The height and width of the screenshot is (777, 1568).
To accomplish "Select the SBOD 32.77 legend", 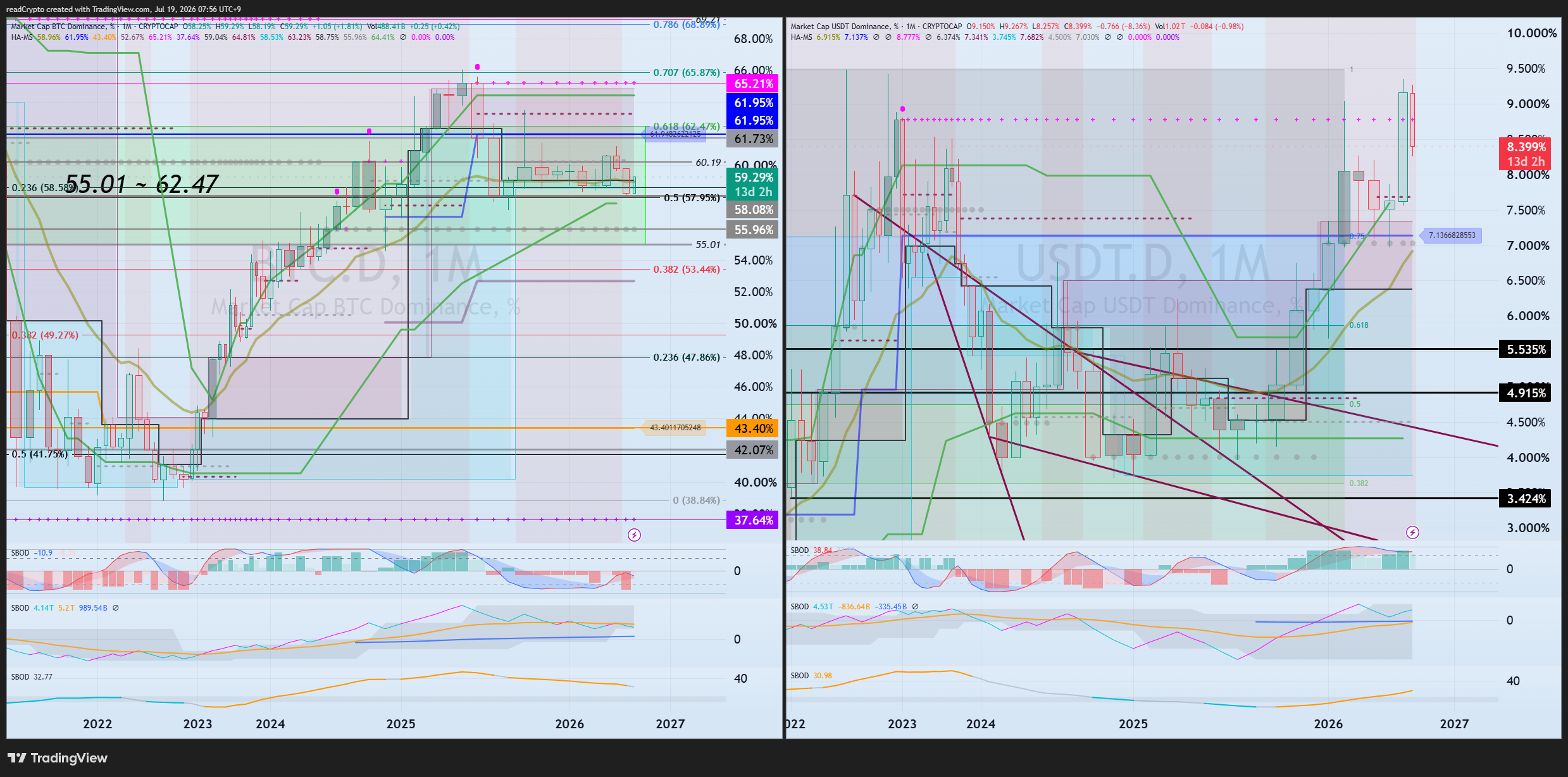I will tap(32, 677).
